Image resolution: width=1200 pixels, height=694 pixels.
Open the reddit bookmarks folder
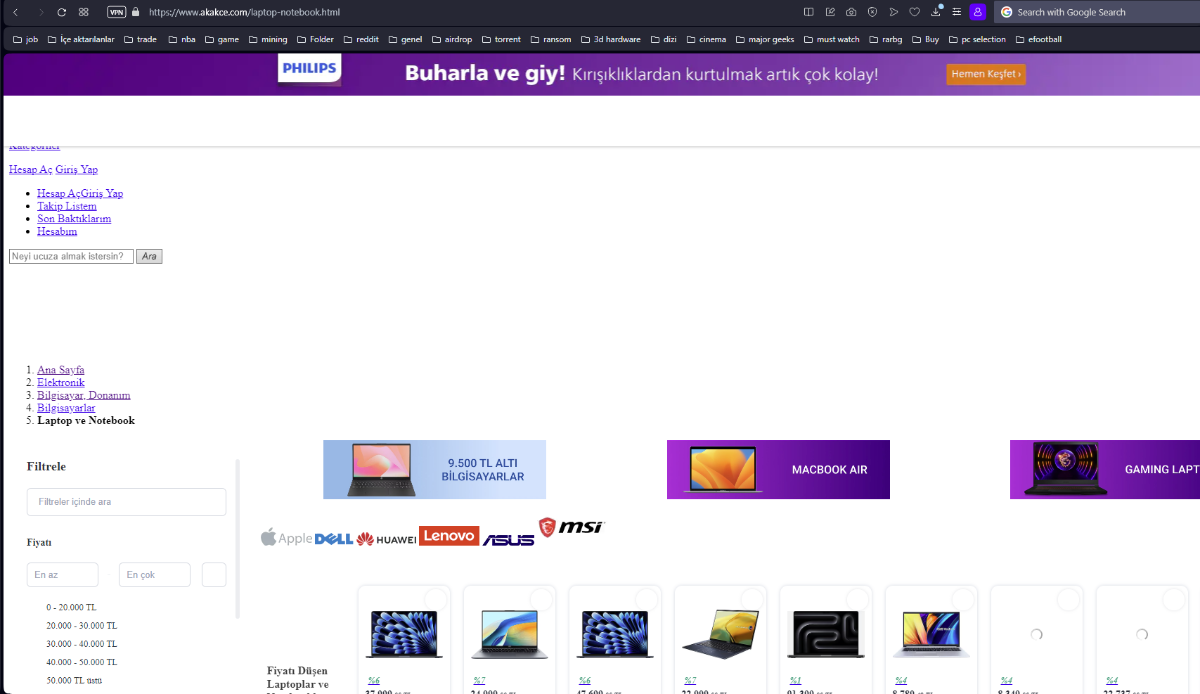(361, 39)
